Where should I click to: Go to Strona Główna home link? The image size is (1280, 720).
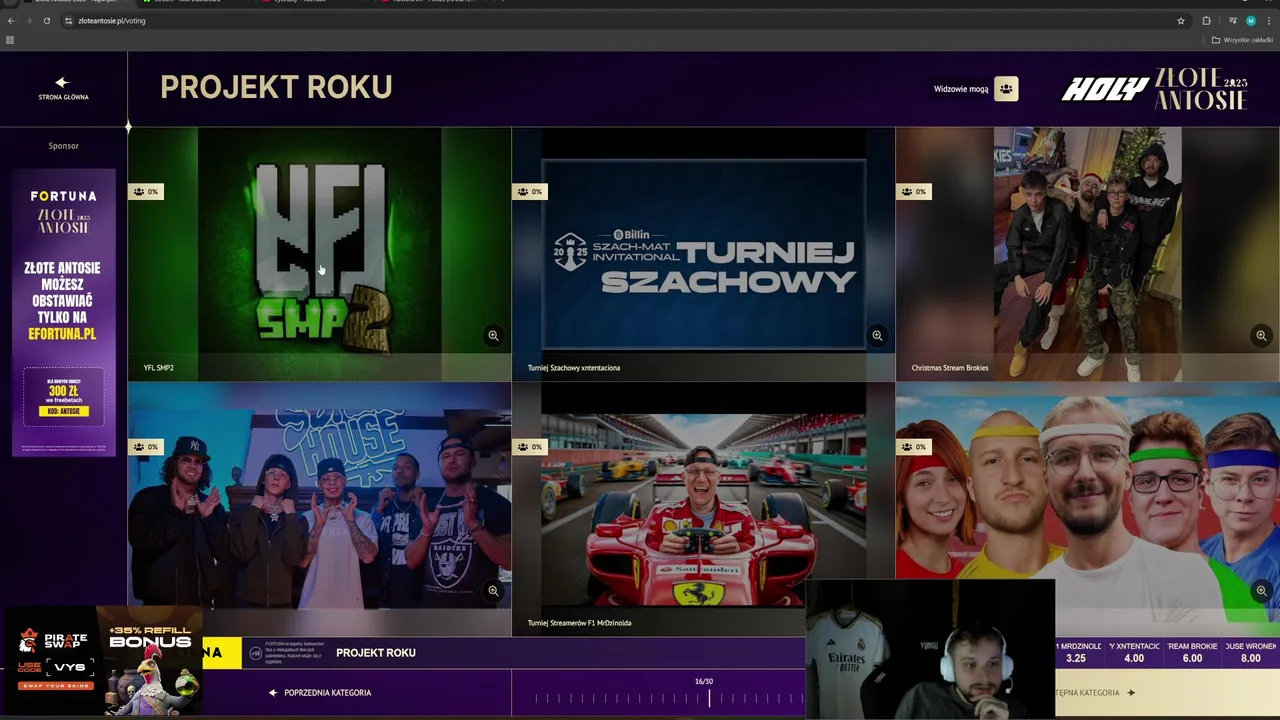coord(63,89)
